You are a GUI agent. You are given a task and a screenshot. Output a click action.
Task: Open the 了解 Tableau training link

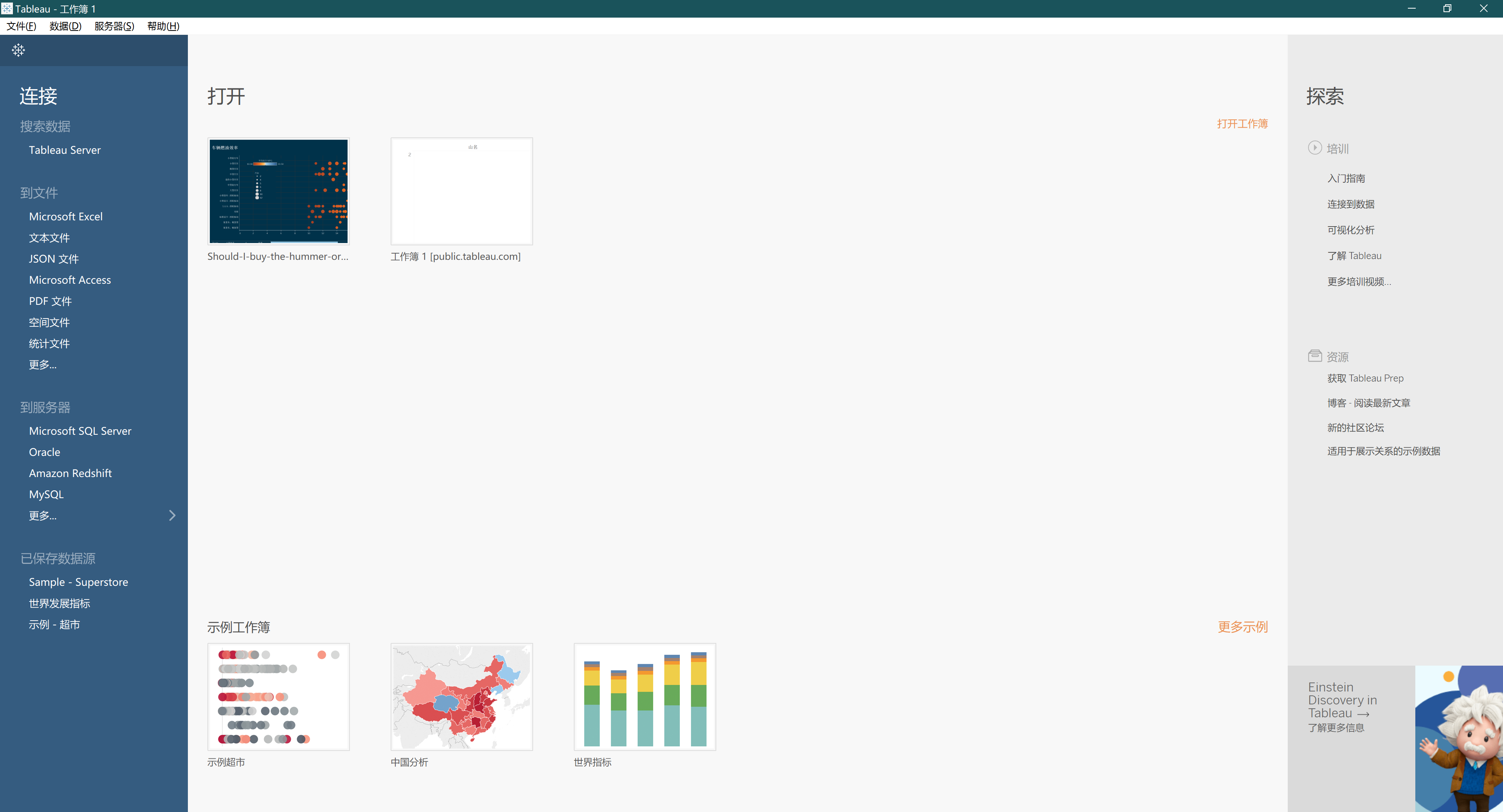point(1354,256)
